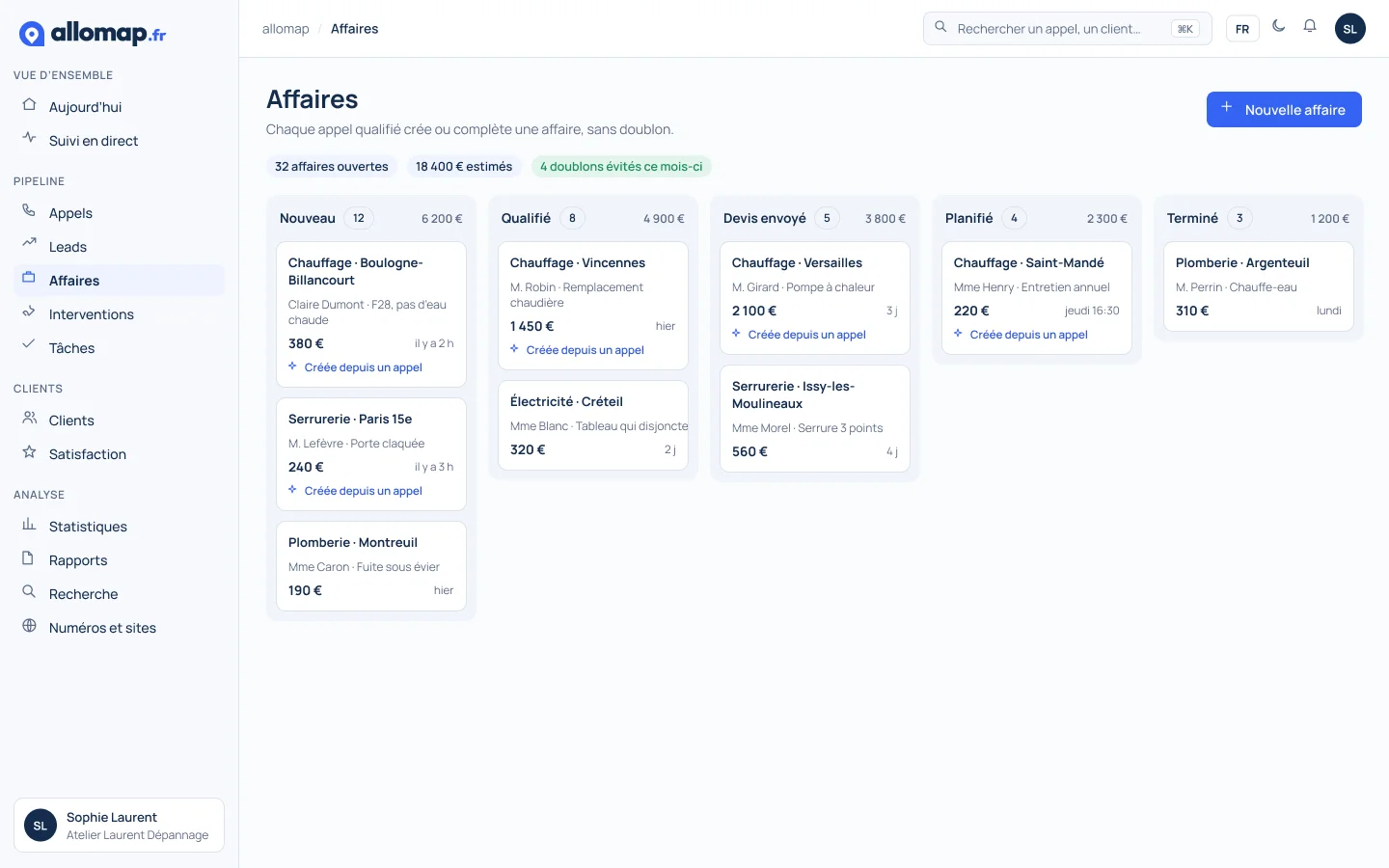Create a Nouvelle affaire
This screenshot has width=1389, height=868.
(1284, 110)
